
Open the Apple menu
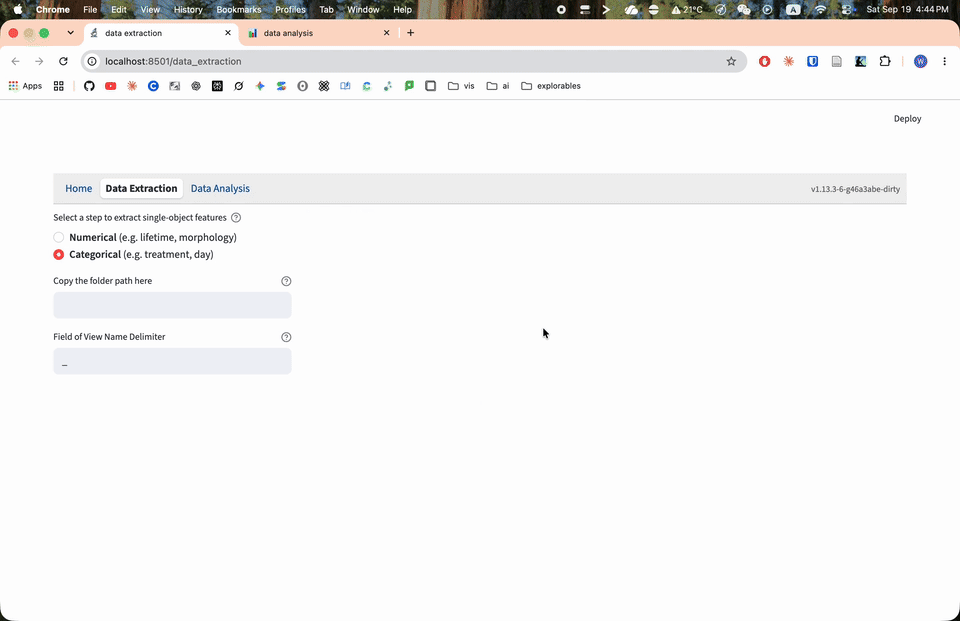click(18, 9)
